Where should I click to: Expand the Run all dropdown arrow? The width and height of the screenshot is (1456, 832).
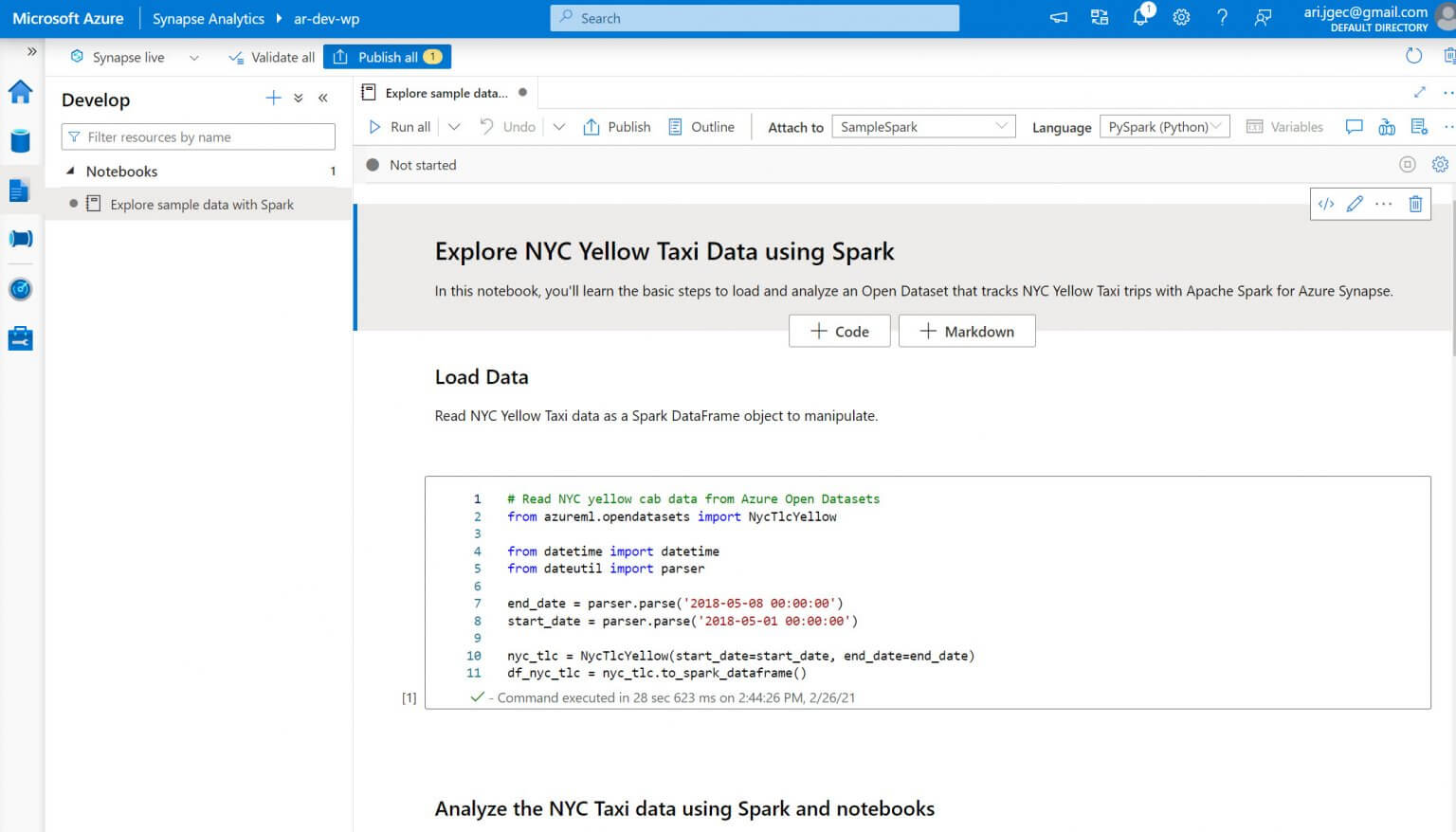click(453, 126)
